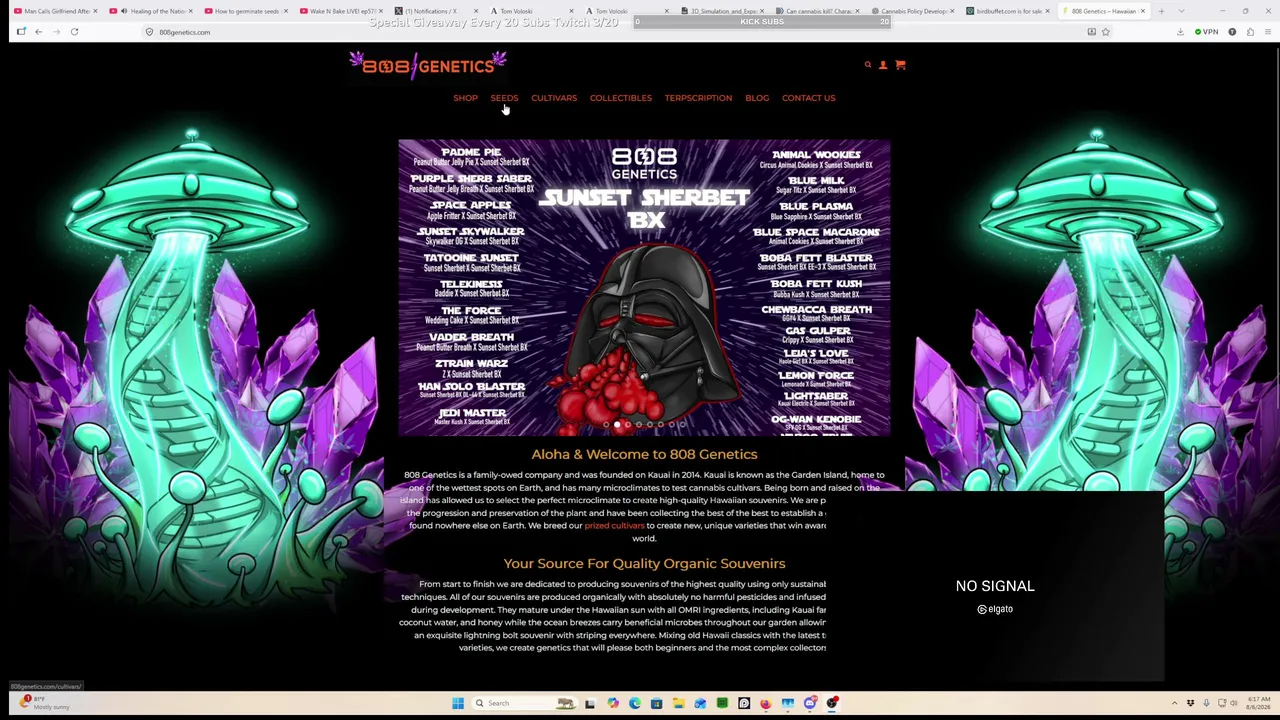Screen dimensions: 1280x720
Task: Reload the page with the refresh icon
Action: pyautogui.click(x=74, y=32)
